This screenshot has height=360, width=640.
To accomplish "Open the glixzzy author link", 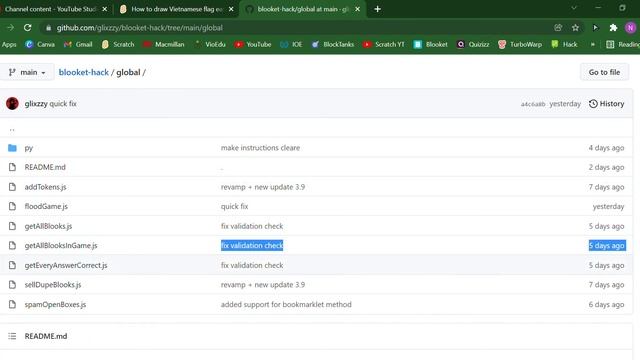I will tap(36, 104).
